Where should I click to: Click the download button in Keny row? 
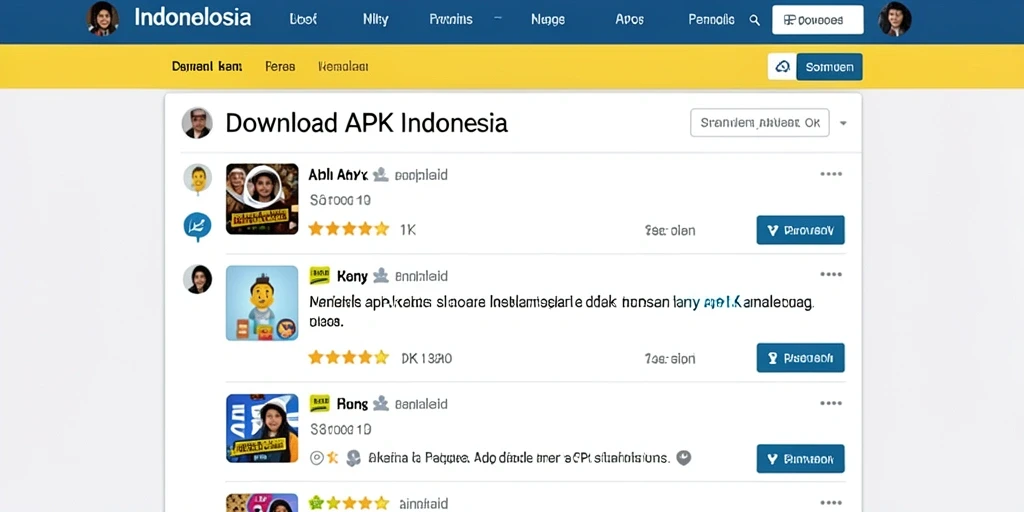pos(801,358)
